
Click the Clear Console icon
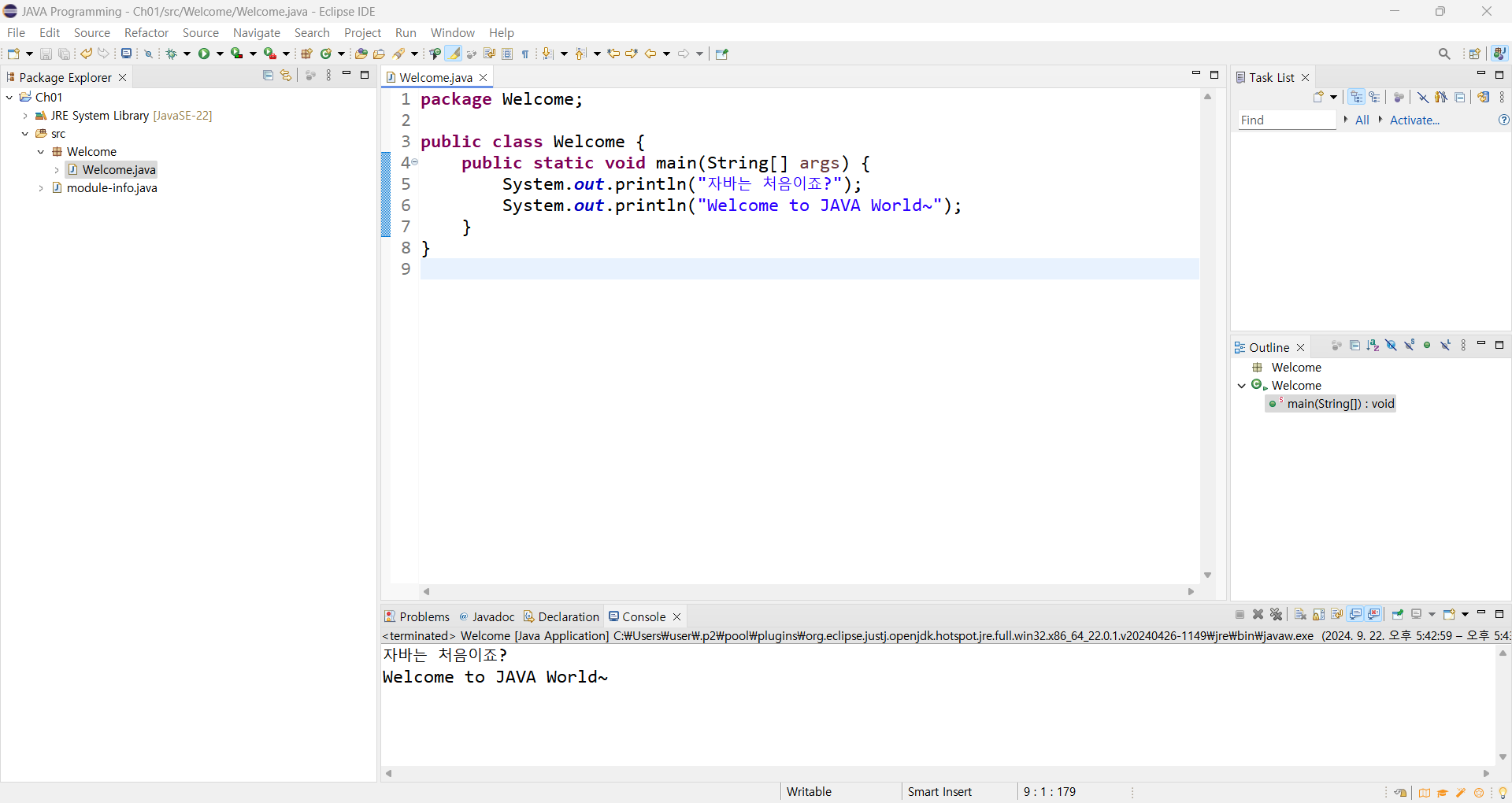coord(1300,614)
